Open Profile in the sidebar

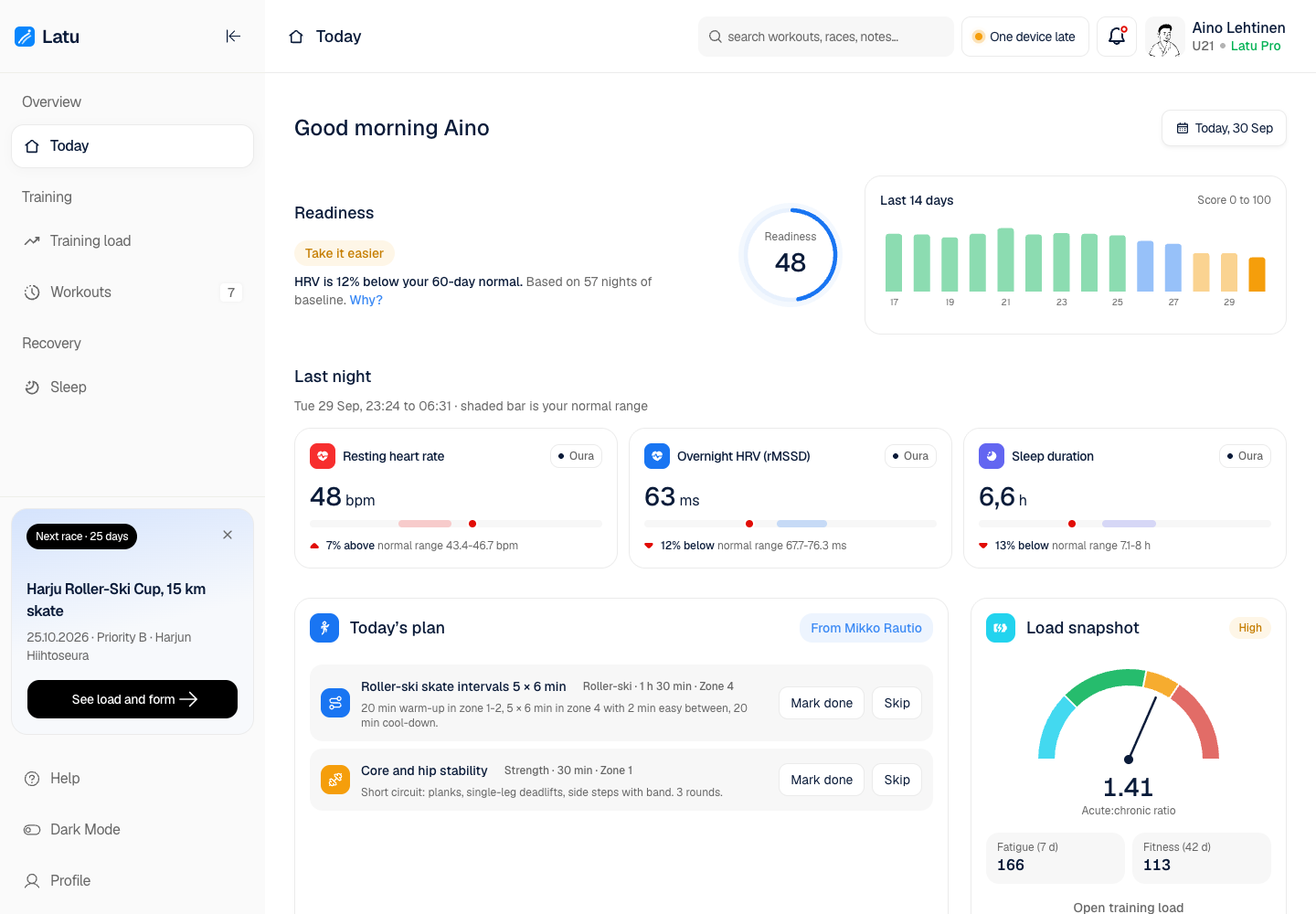[x=133, y=880]
